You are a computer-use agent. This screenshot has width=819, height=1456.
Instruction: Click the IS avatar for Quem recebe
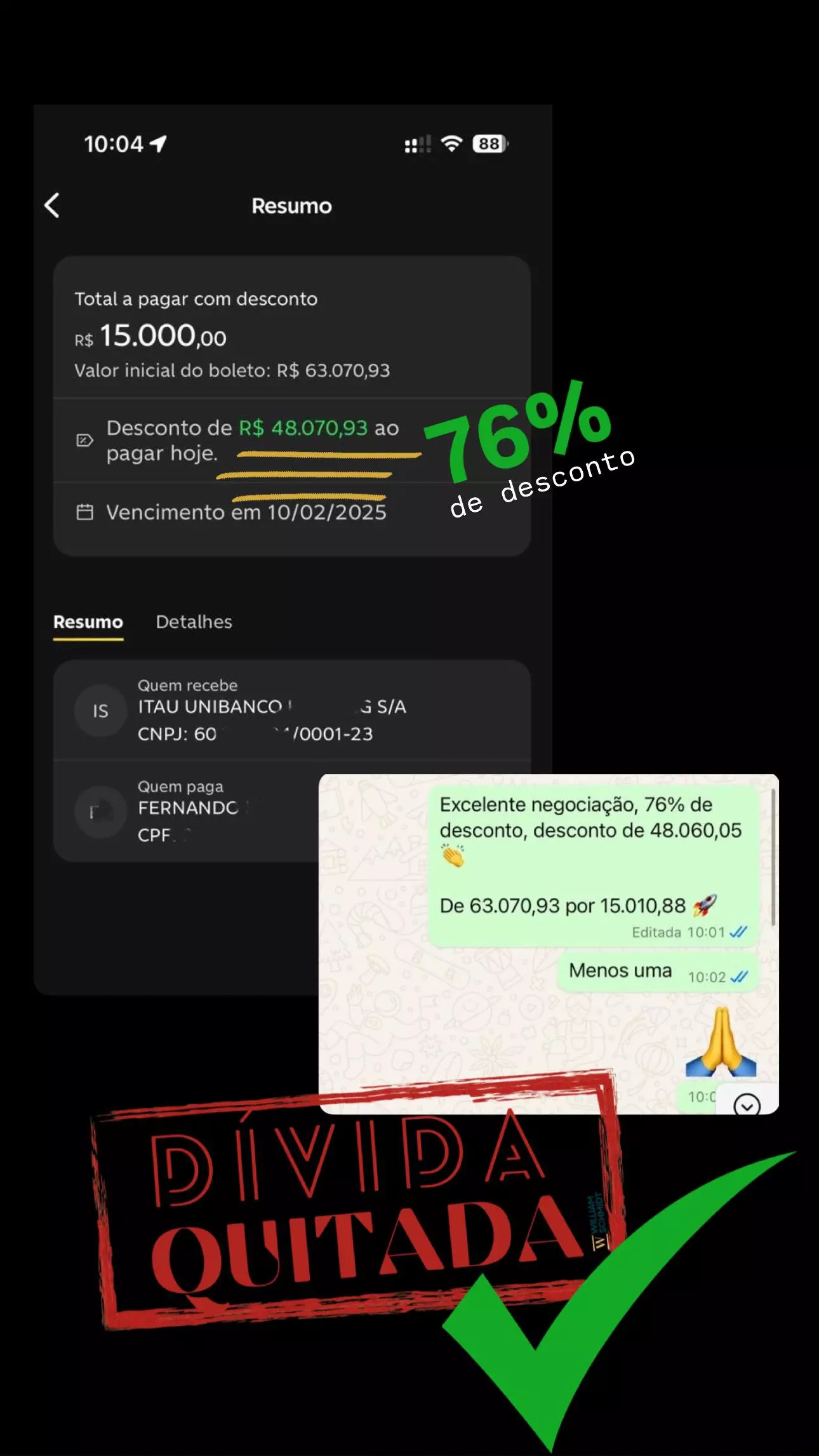tap(101, 711)
